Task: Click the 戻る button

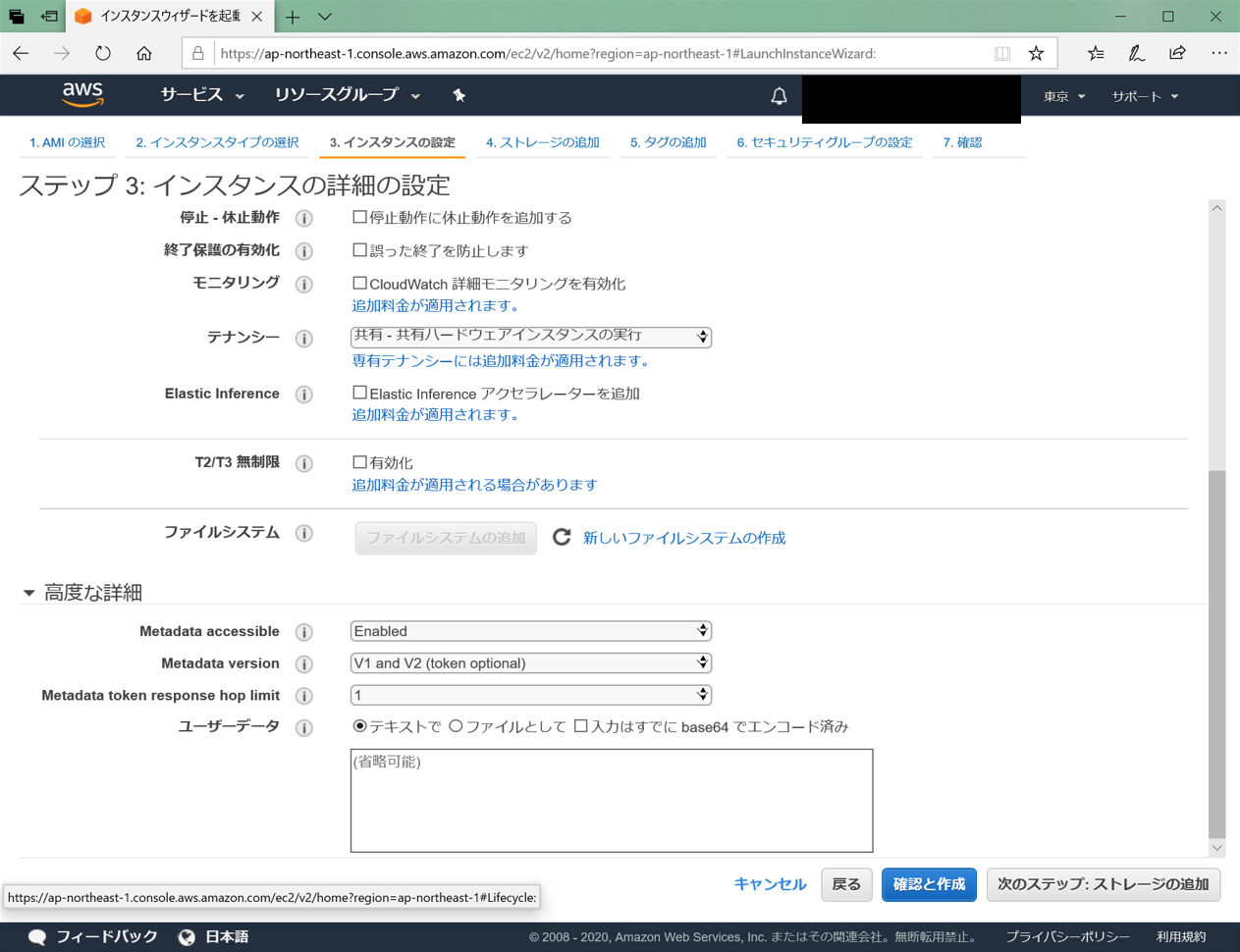Action: [x=846, y=884]
